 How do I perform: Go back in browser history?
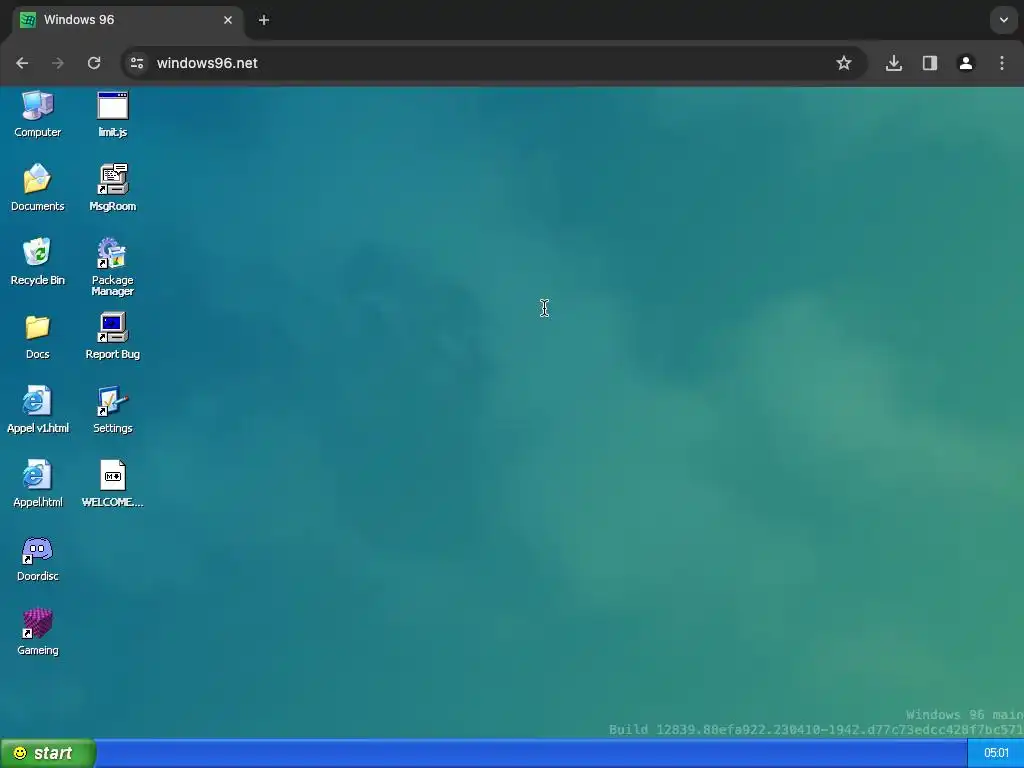point(22,63)
